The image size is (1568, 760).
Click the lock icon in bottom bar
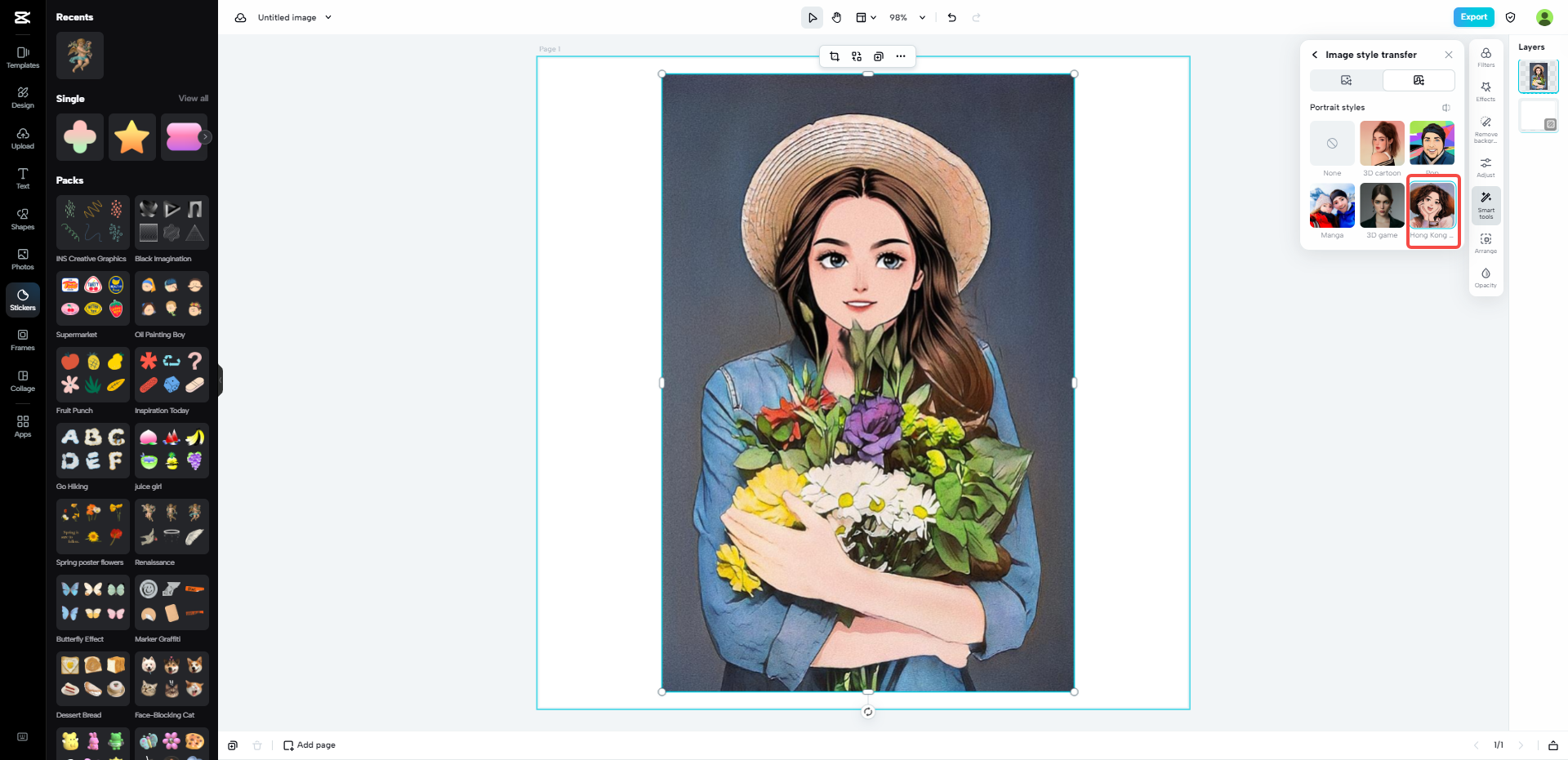point(1553,745)
